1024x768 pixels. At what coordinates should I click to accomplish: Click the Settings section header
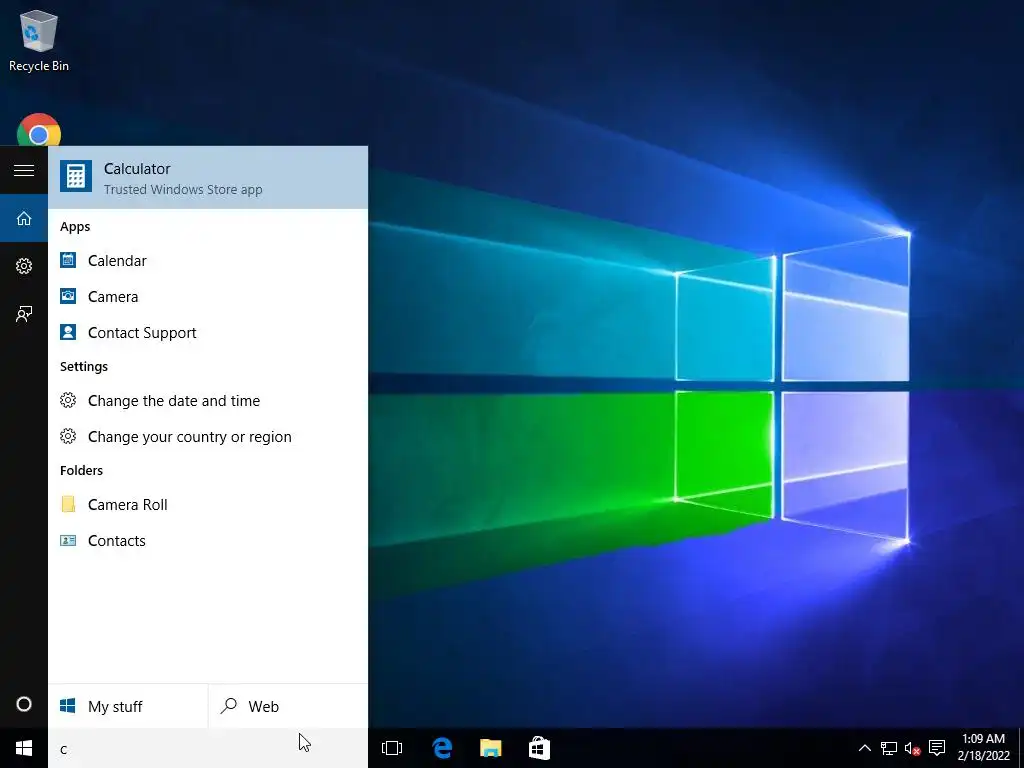(x=84, y=366)
